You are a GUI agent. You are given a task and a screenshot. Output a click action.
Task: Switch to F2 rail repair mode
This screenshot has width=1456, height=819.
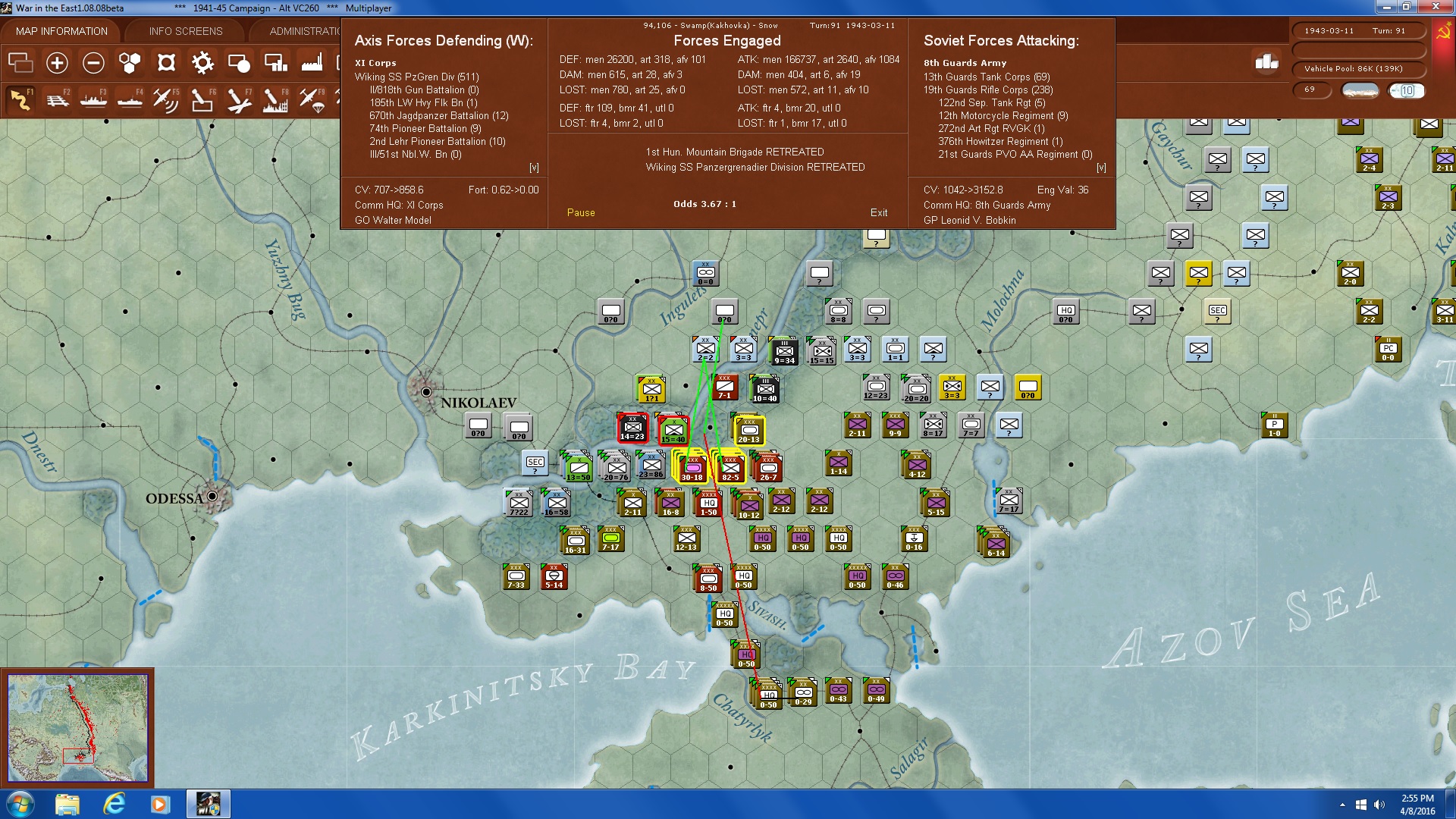tap(57, 99)
